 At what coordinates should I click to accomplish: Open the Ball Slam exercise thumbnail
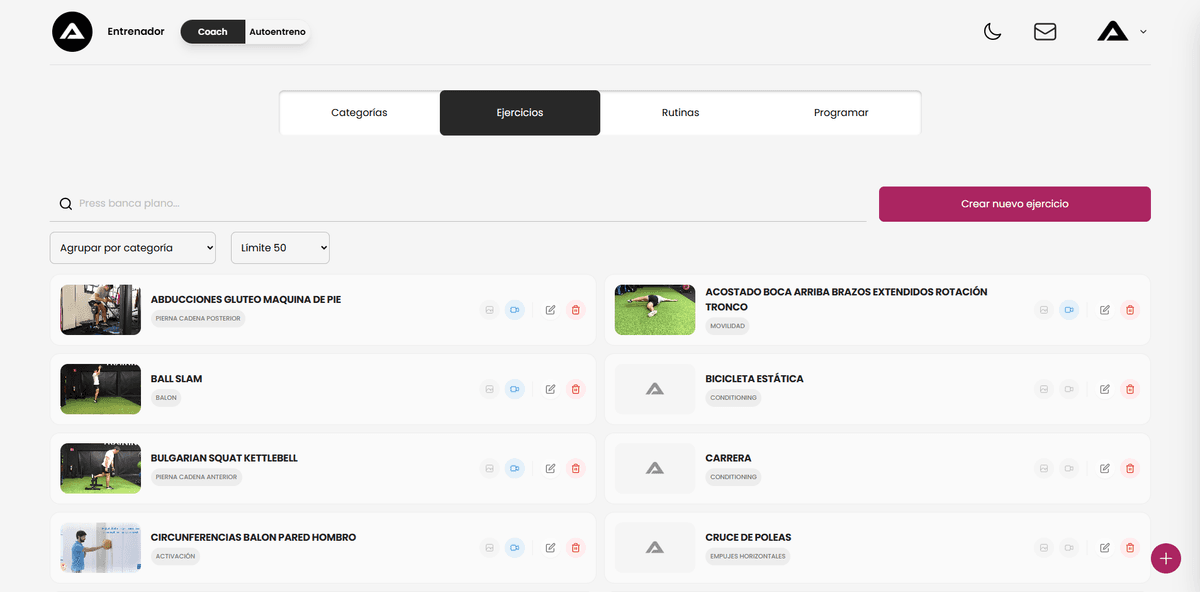[x=100, y=389]
